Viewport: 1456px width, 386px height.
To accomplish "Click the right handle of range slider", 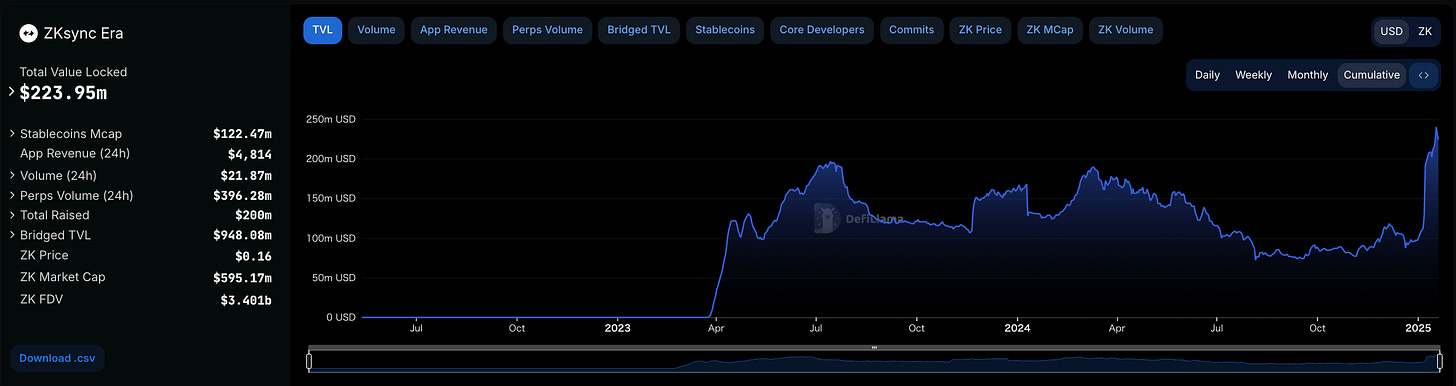I will point(1441,361).
